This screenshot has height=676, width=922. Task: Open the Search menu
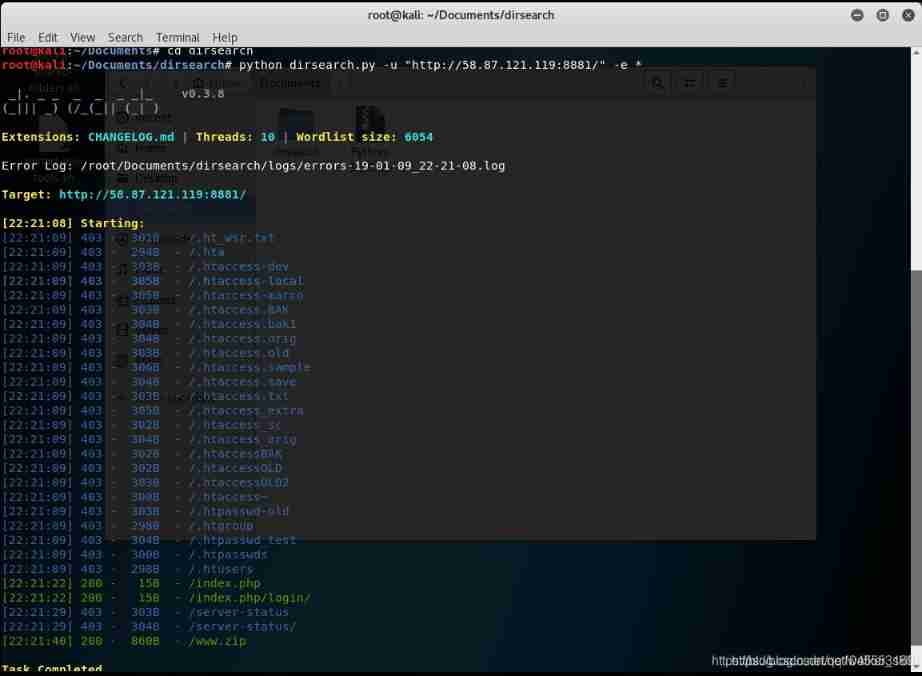(125, 37)
